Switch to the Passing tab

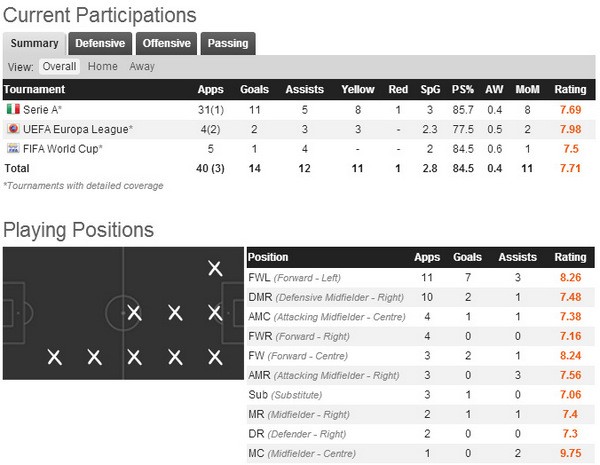pos(228,43)
